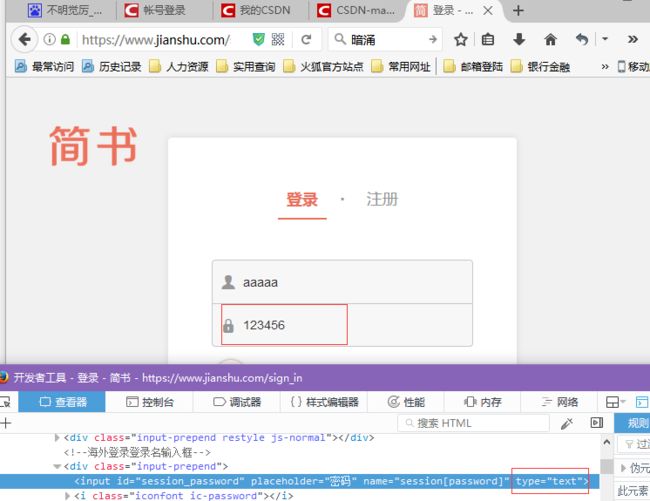Open a new tab with the plus button

click(x=518, y=10)
